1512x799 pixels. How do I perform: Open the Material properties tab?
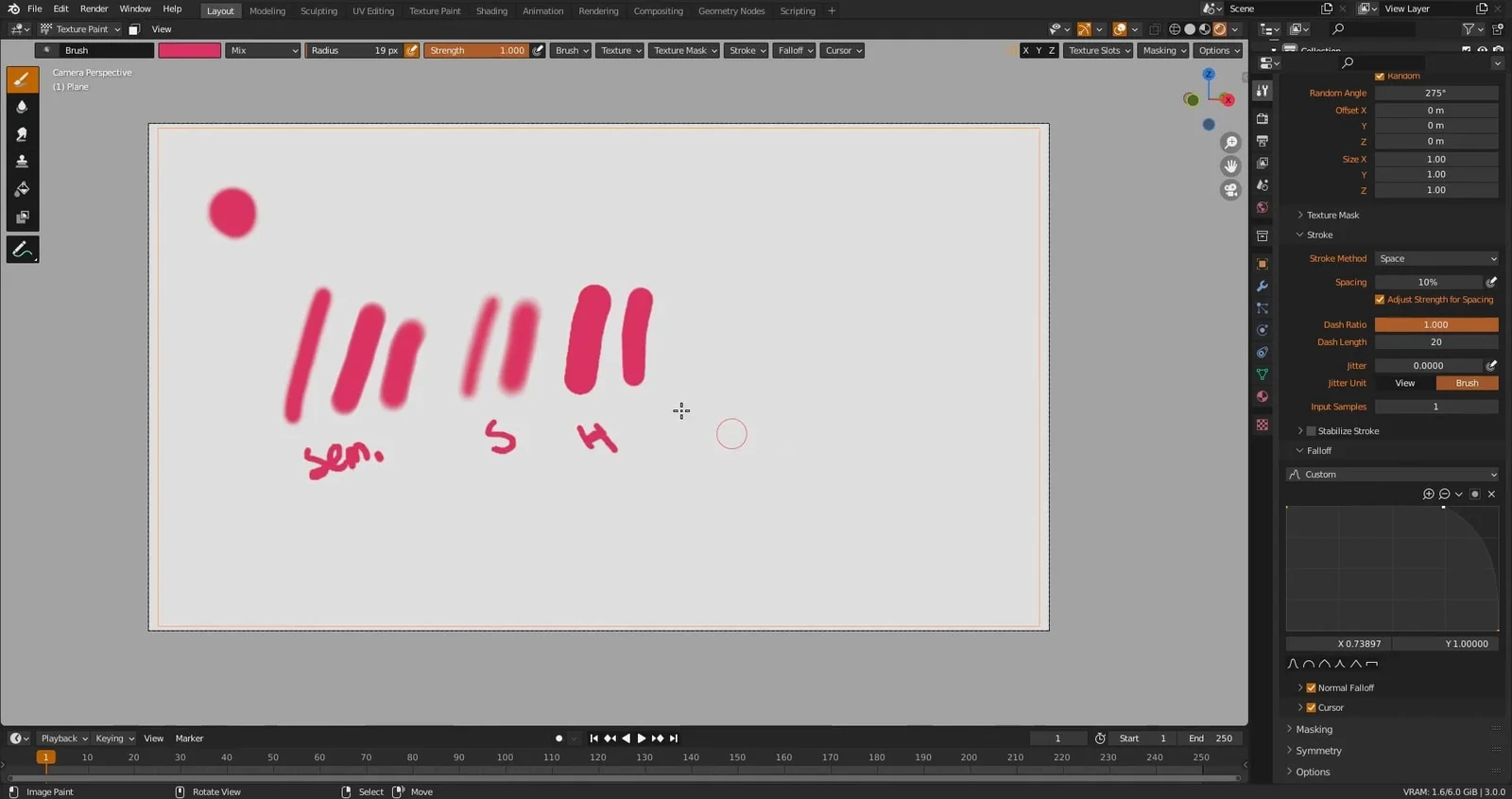pos(1263,396)
